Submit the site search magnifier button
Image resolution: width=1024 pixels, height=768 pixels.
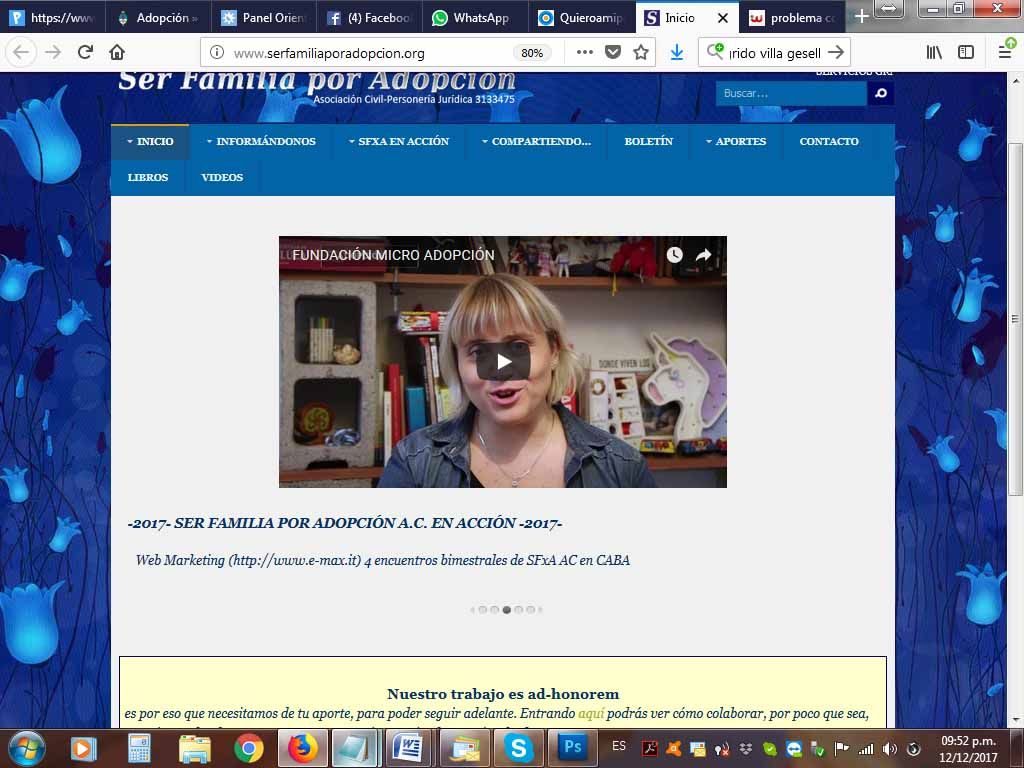(880, 93)
